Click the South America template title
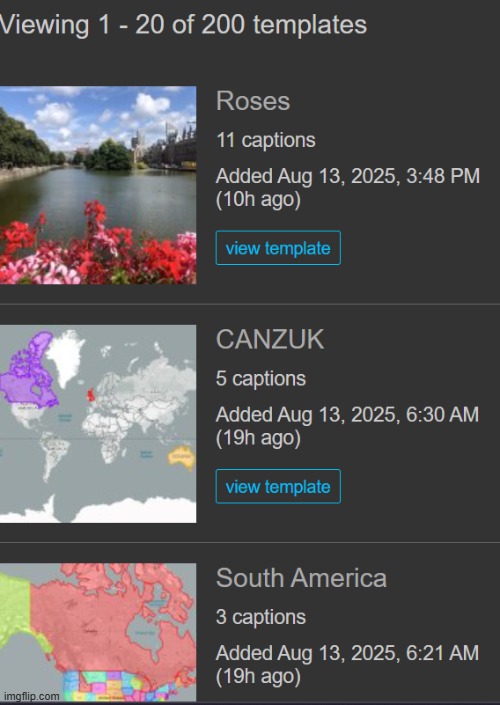 coord(301,578)
